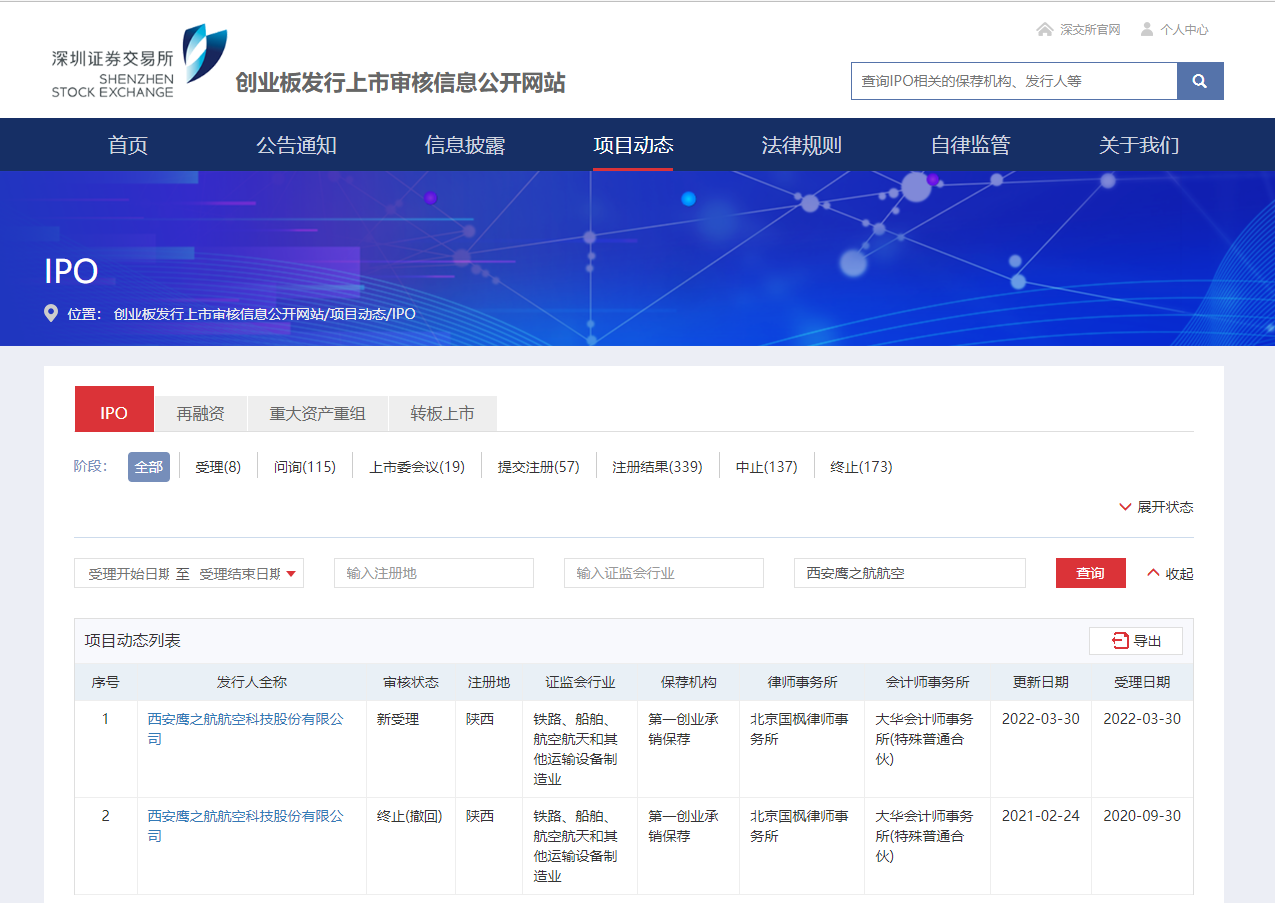1275x903 pixels.
Task: Expand the 展开状态 status chevron
Action: coord(1125,507)
